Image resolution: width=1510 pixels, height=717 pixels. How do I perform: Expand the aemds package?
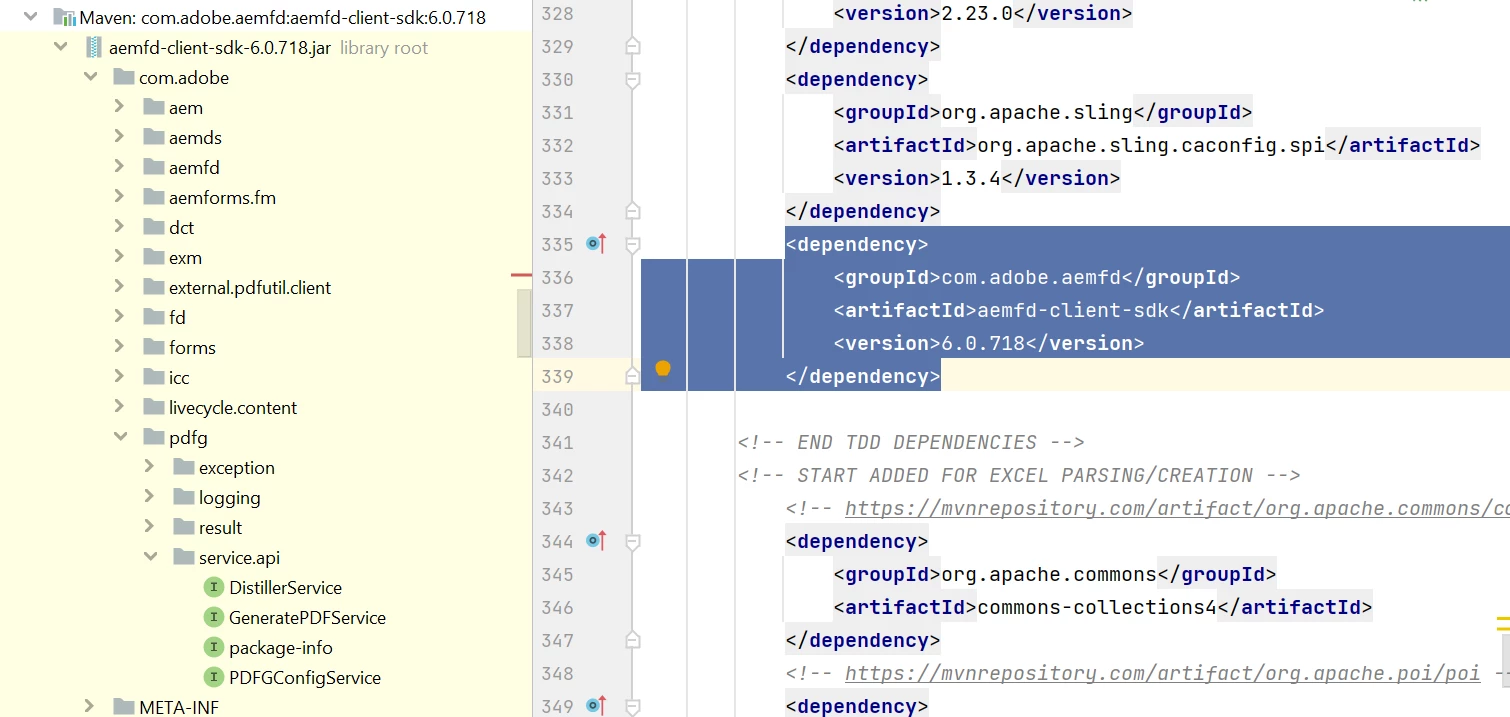click(119, 137)
